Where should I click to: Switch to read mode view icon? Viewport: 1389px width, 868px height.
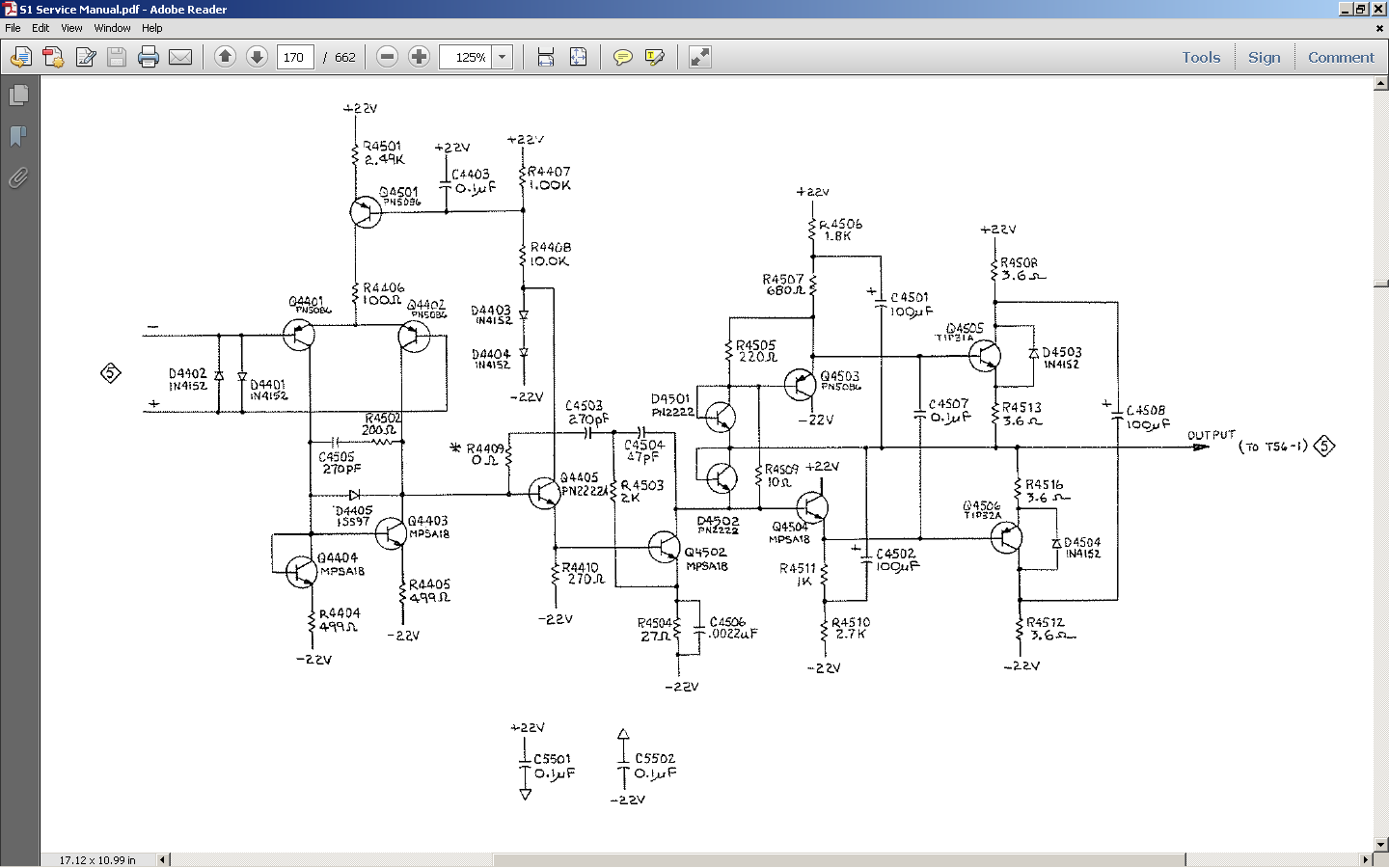pos(700,58)
